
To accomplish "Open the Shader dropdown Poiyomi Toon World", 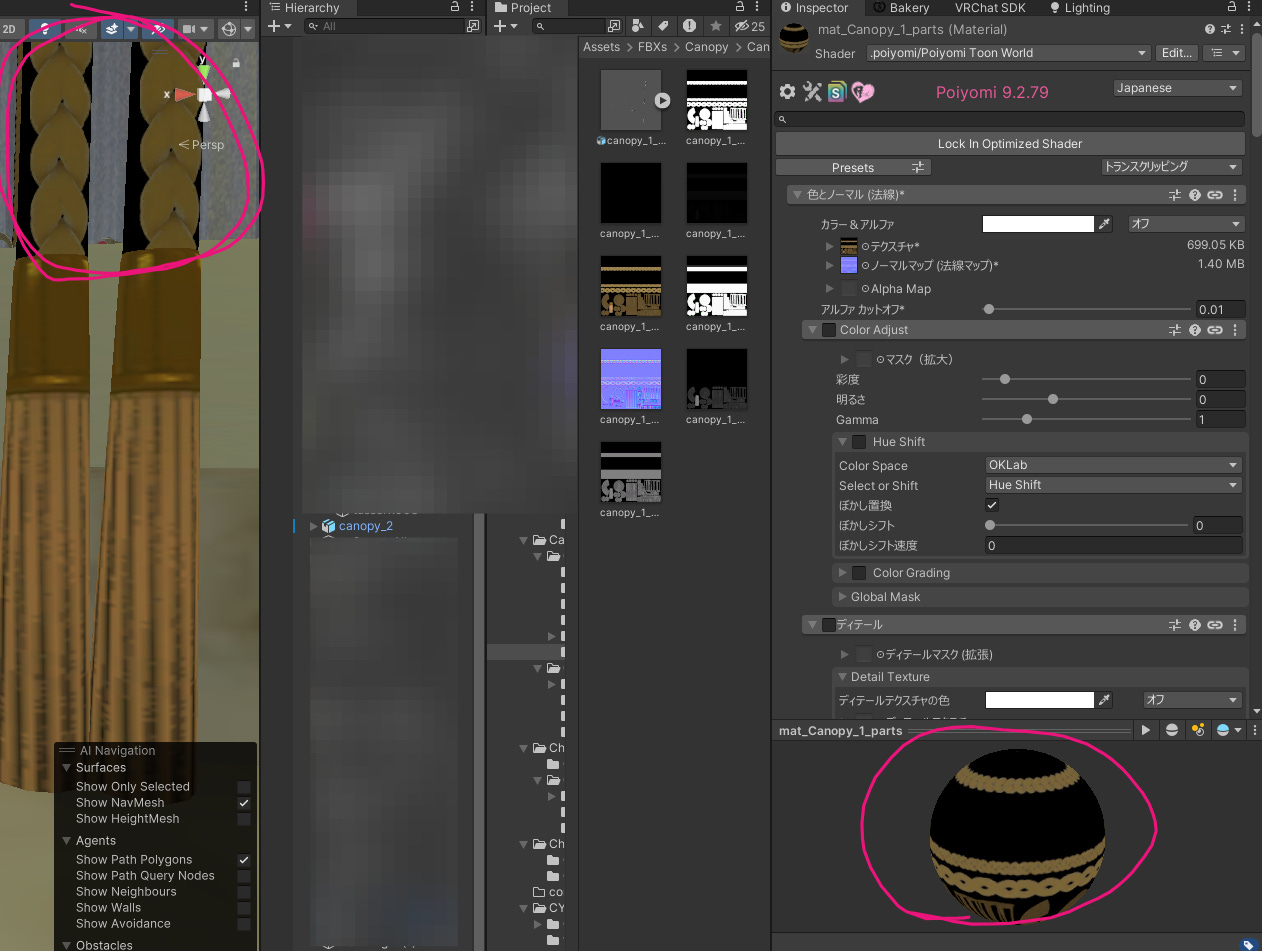I will coord(1008,53).
